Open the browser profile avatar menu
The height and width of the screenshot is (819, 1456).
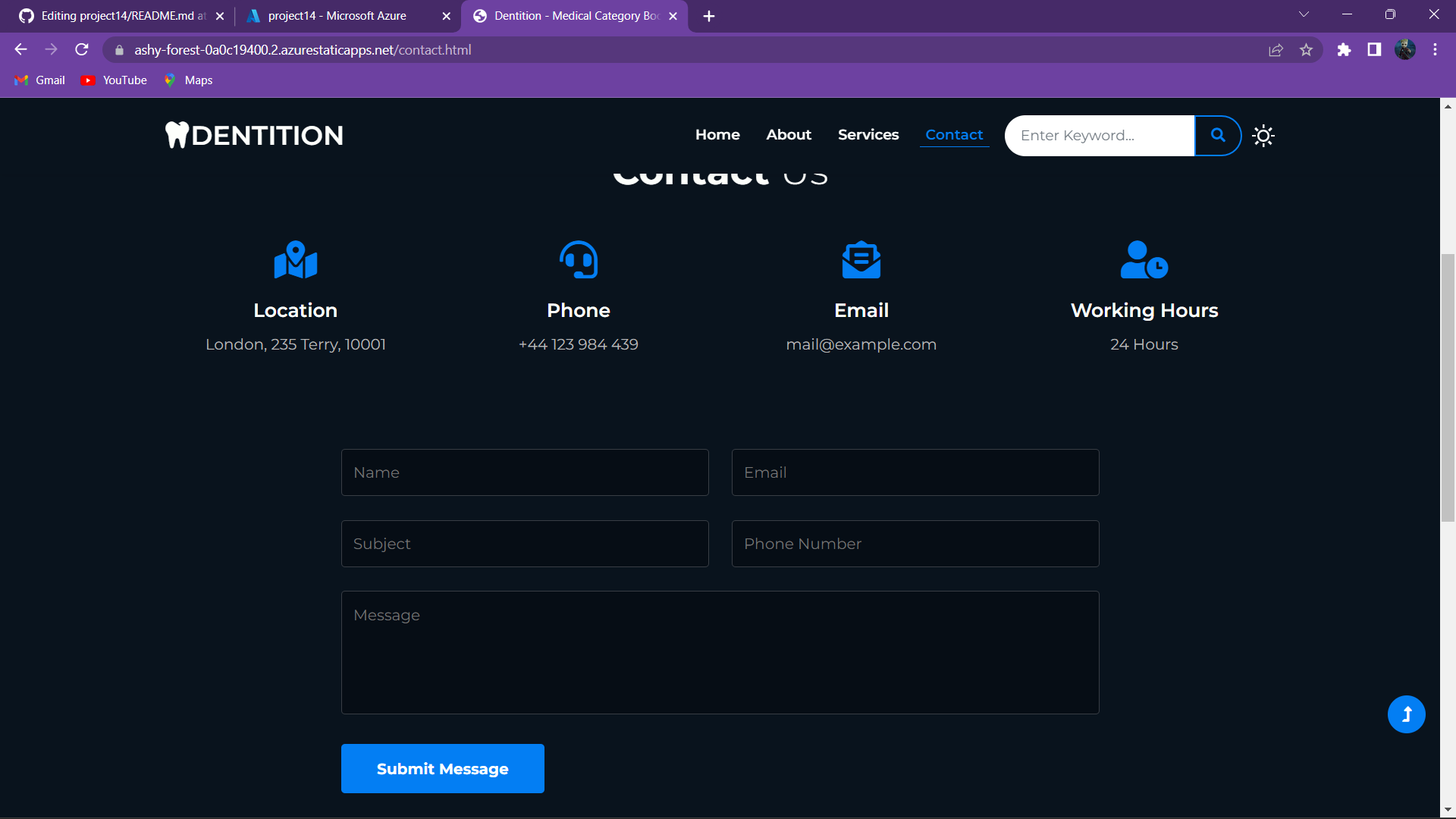(x=1407, y=49)
